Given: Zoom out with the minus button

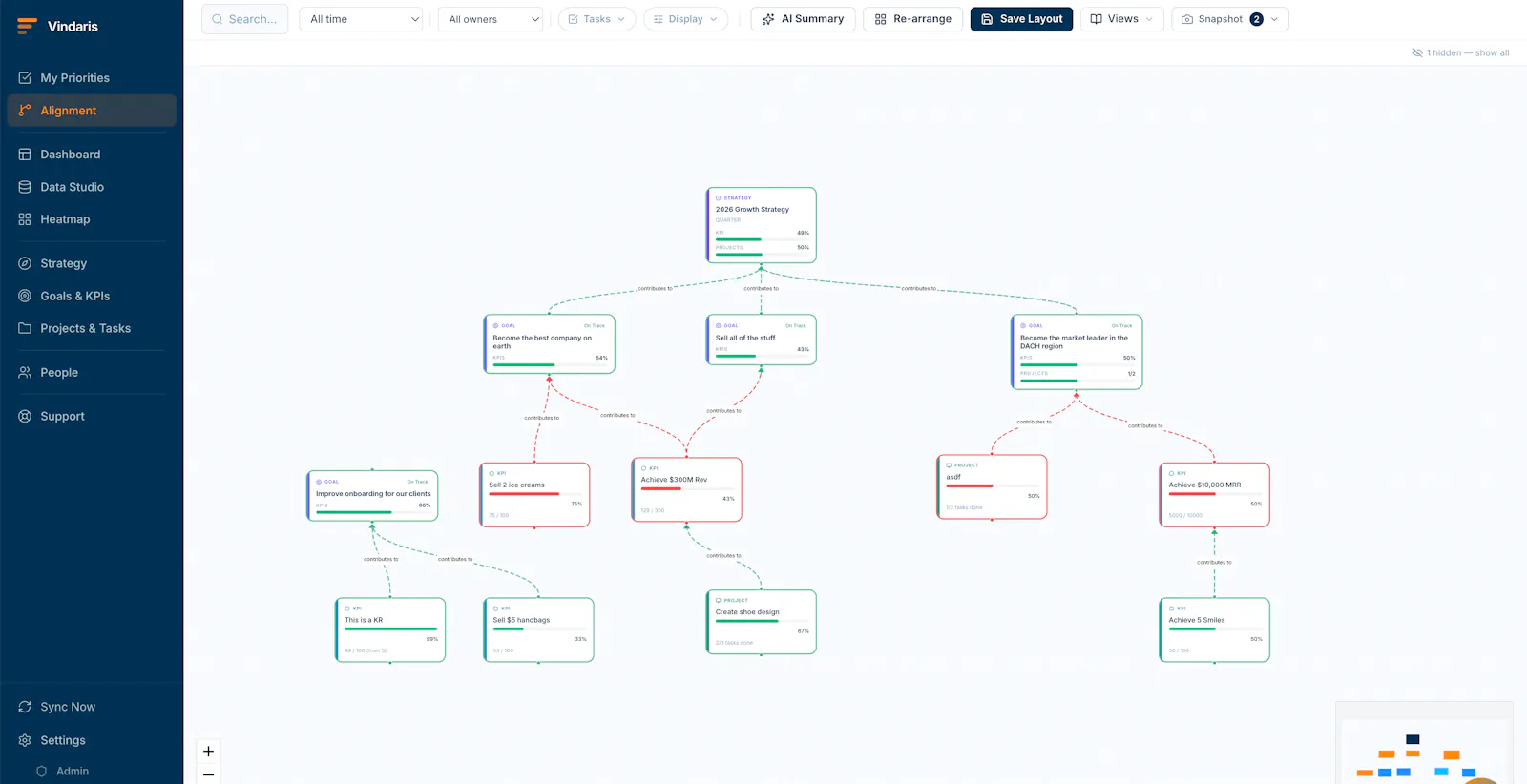Looking at the screenshot, I should click(x=208, y=774).
